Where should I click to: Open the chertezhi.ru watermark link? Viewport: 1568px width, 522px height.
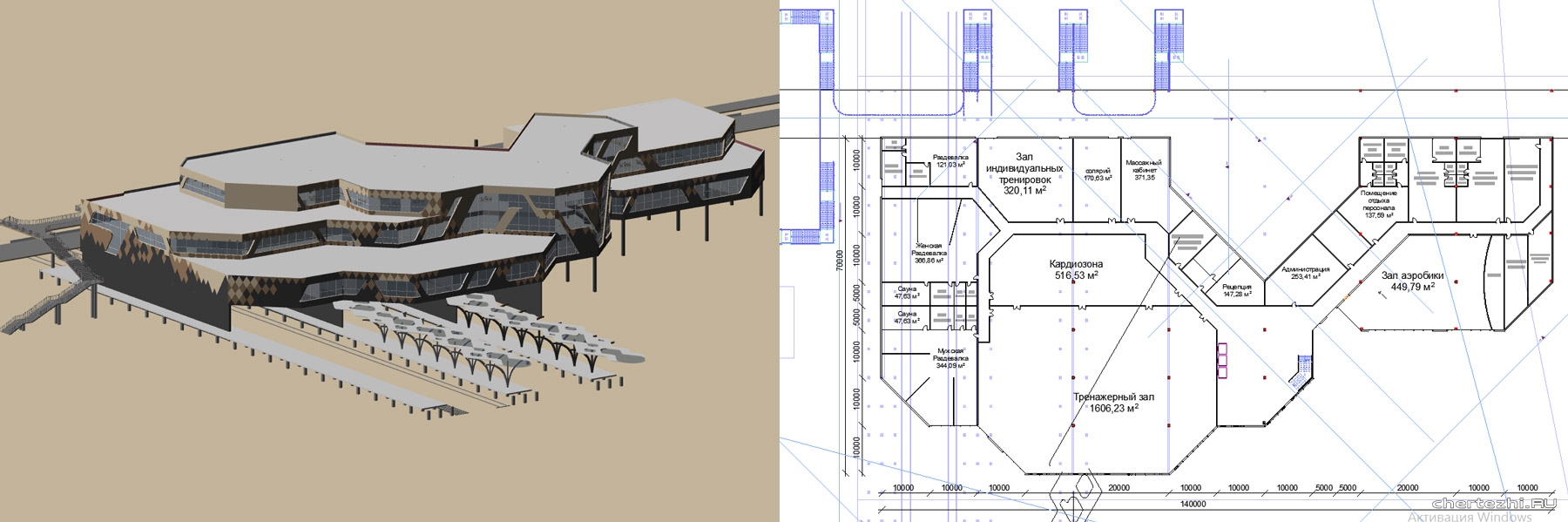1498,503
